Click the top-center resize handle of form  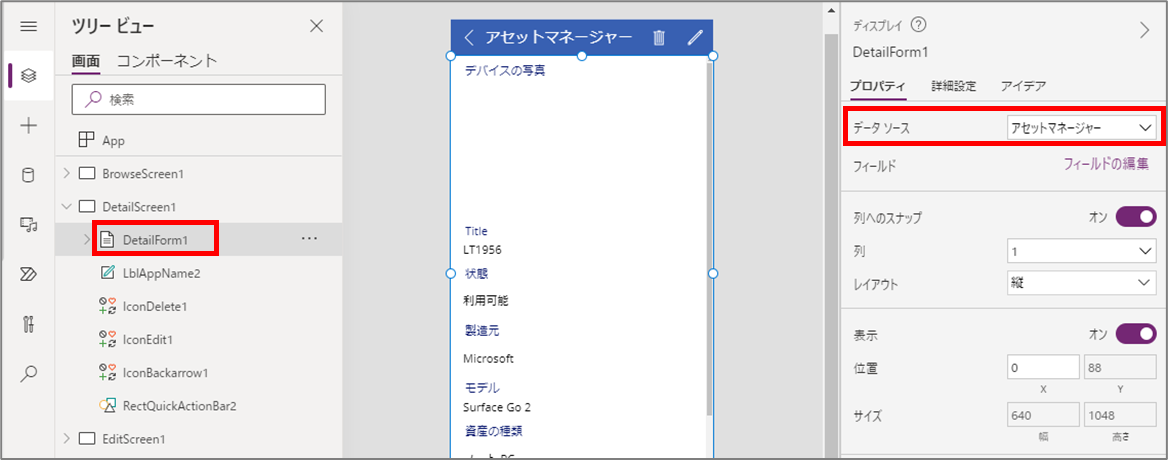point(582,56)
